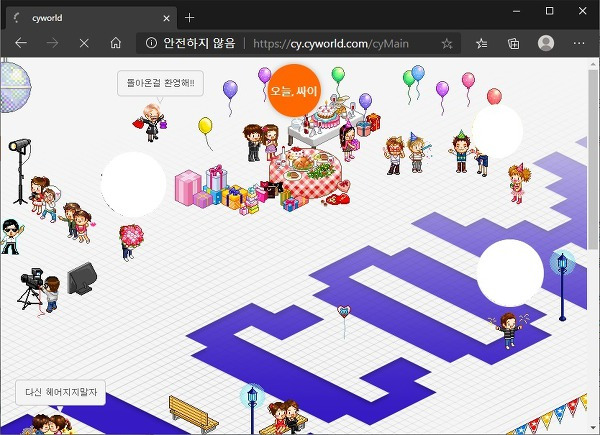Click the character holding a flower bouquet
The width and height of the screenshot is (600, 435).
click(x=130, y=243)
